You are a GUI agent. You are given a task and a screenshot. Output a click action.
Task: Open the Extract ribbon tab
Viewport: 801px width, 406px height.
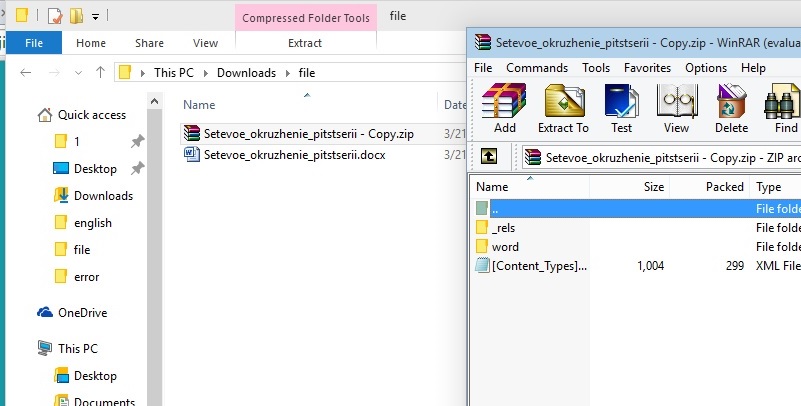[x=305, y=43]
